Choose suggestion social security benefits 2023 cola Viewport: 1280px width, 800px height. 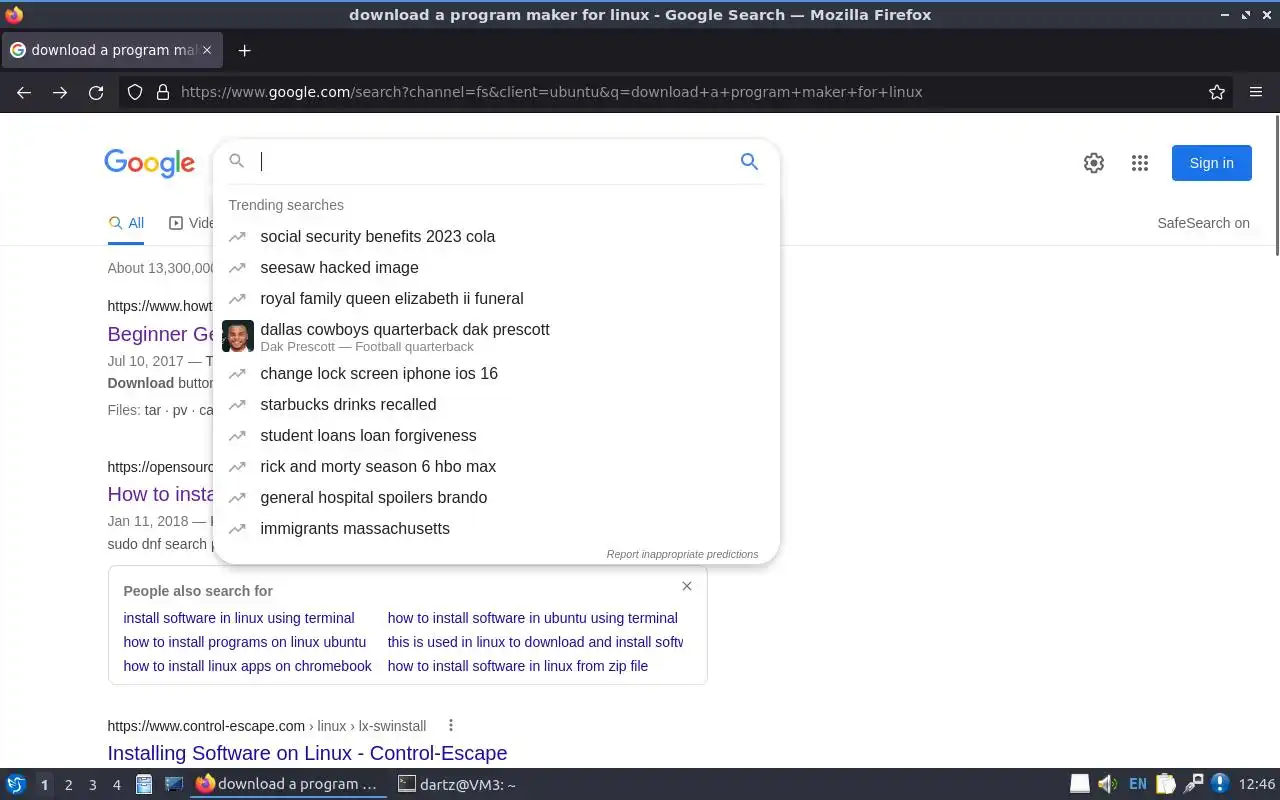pos(496,236)
